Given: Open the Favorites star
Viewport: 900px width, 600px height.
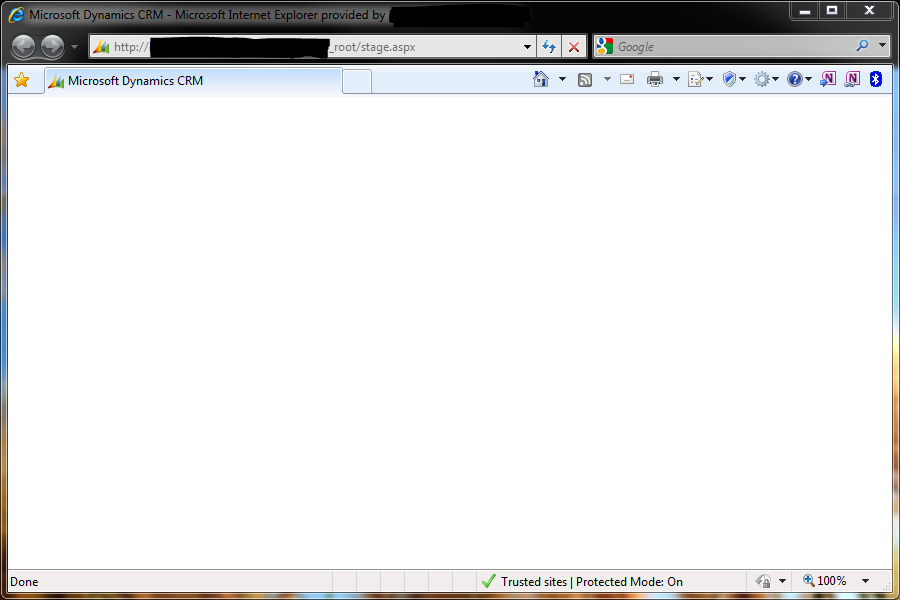Looking at the screenshot, I should [21, 80].
